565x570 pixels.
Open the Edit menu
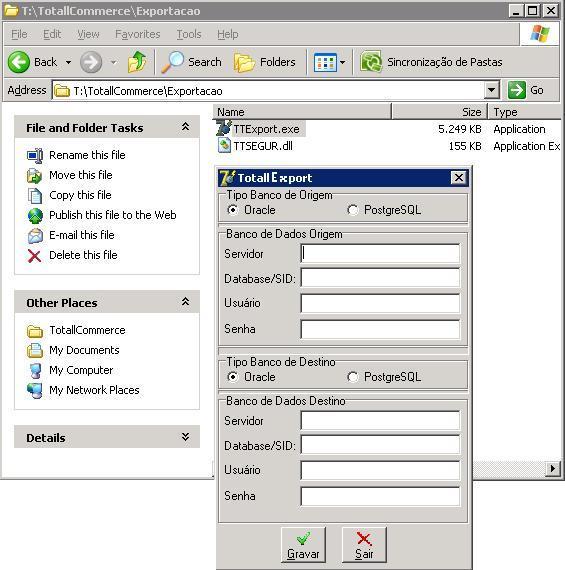[x=52, y=34]
